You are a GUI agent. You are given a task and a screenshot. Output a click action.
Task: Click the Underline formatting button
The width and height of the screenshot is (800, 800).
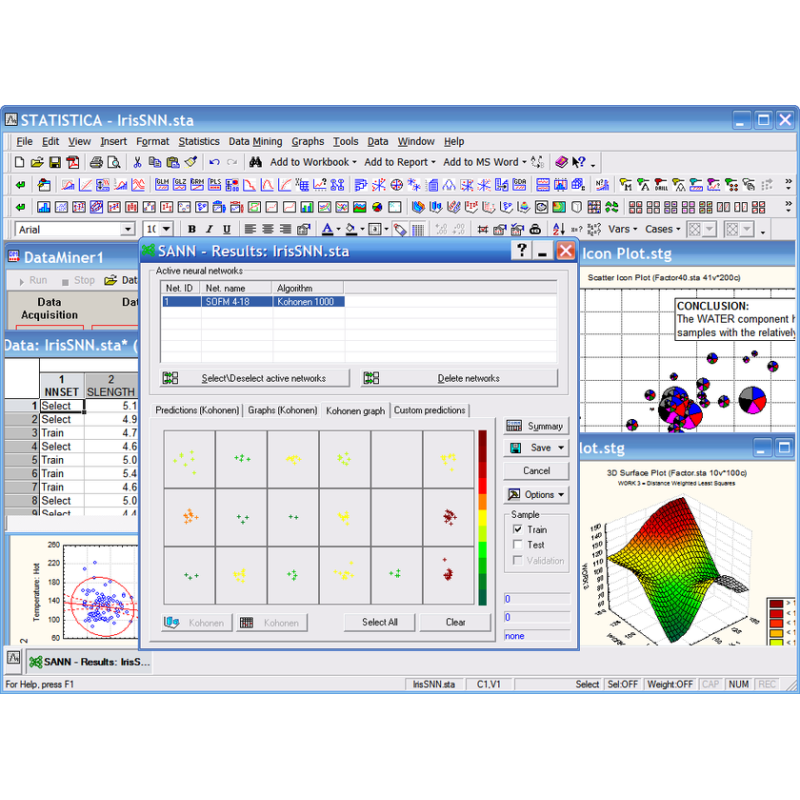point(226,229)
